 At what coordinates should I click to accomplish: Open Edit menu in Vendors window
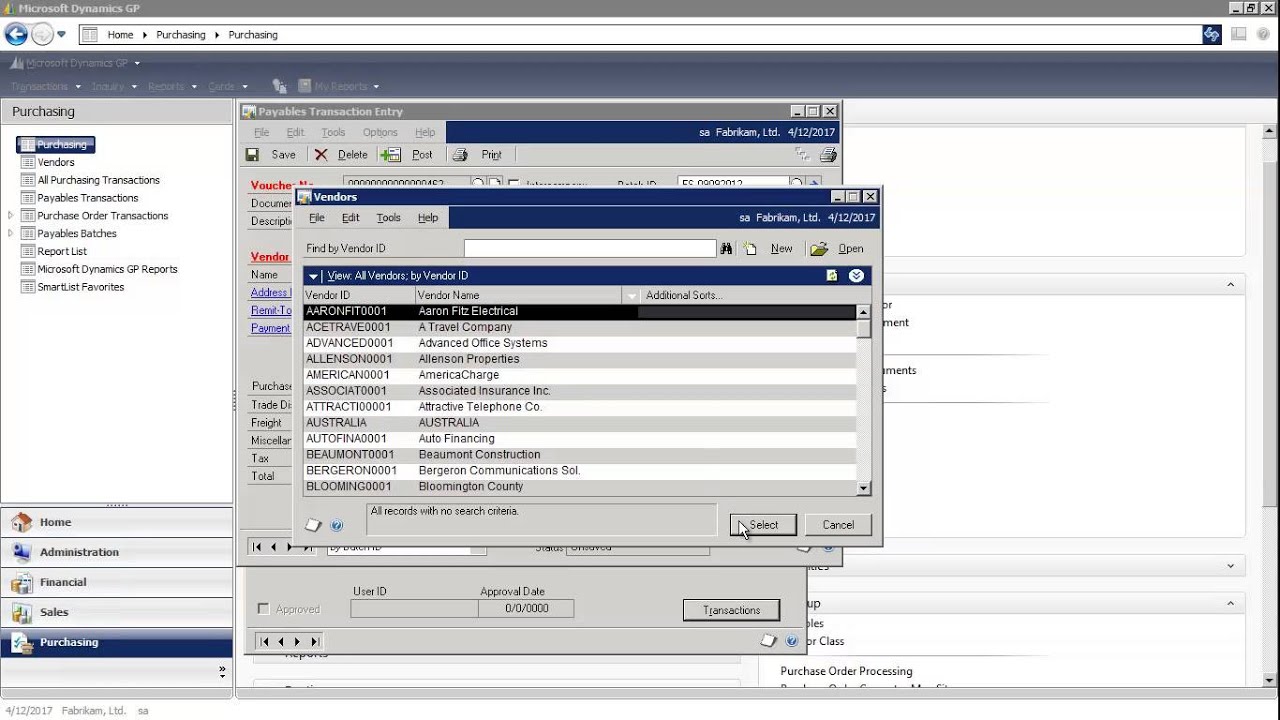point(350,218)
